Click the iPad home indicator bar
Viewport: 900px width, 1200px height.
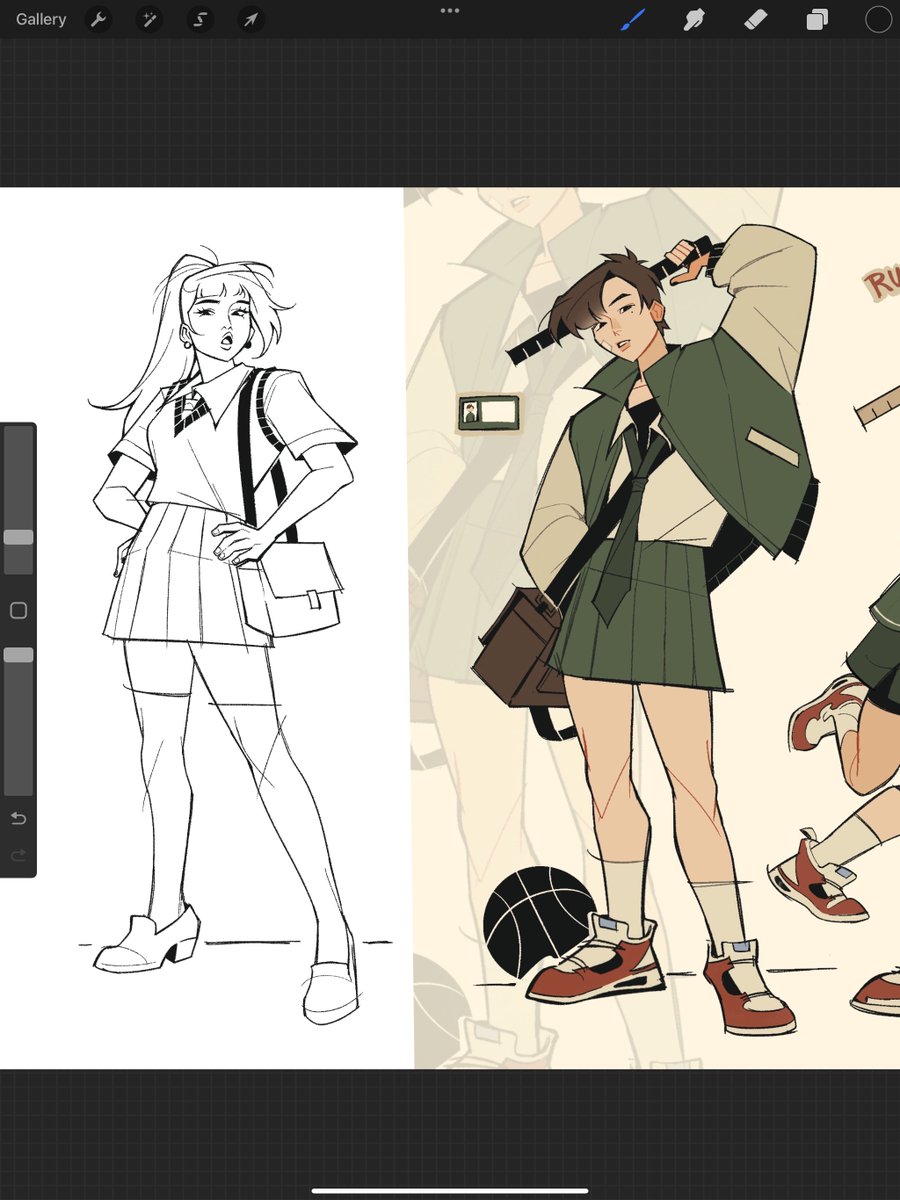450,1190
